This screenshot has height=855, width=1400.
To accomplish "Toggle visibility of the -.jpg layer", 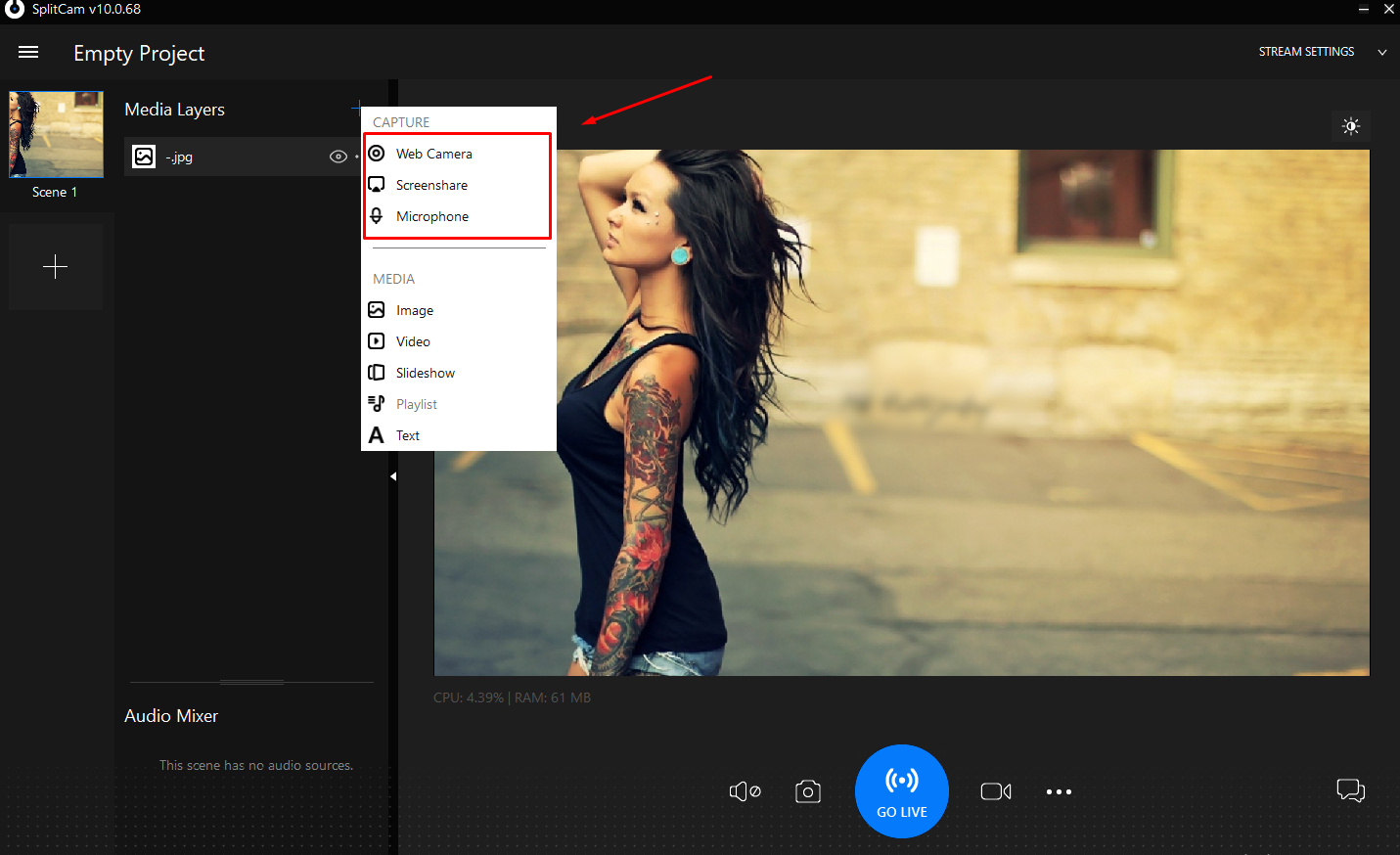I will point(339,157).
